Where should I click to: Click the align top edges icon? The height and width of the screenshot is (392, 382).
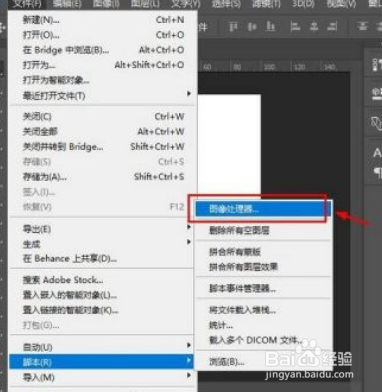point(233,26)
